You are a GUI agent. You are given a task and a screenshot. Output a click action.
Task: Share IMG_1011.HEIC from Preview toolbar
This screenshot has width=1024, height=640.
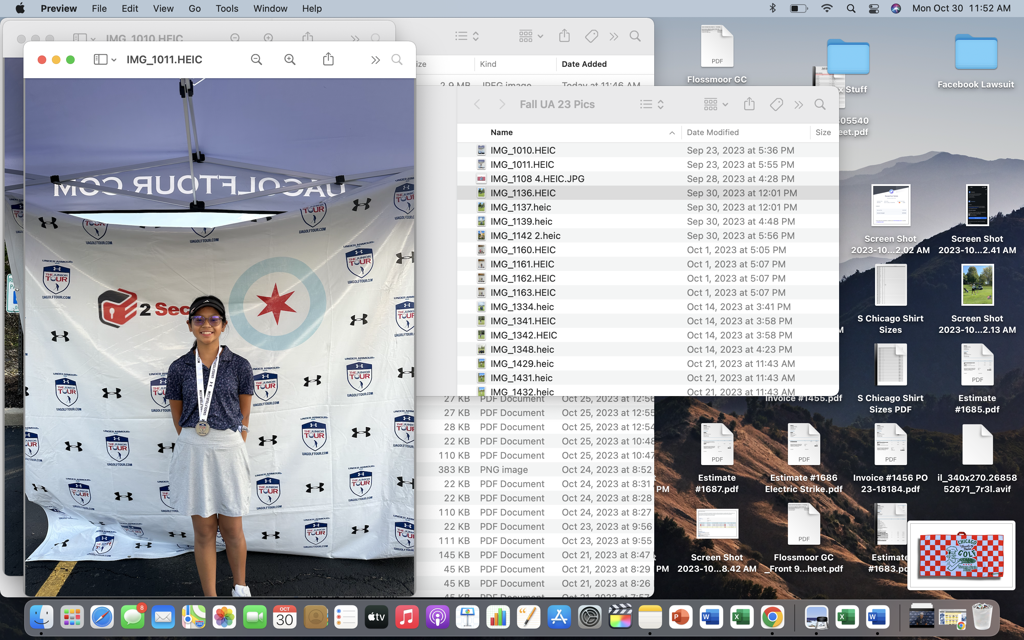point(328,59)
